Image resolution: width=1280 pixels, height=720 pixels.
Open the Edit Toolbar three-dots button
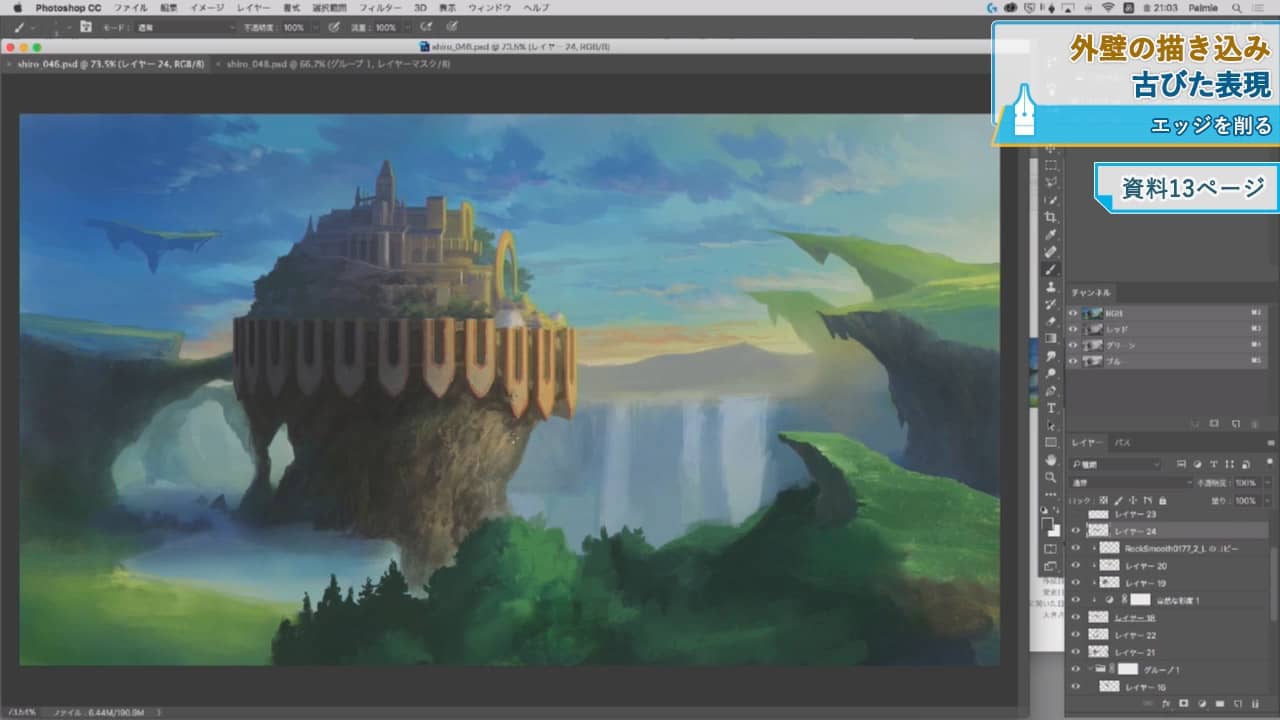pyautogui.click(x=1051, y=494)
